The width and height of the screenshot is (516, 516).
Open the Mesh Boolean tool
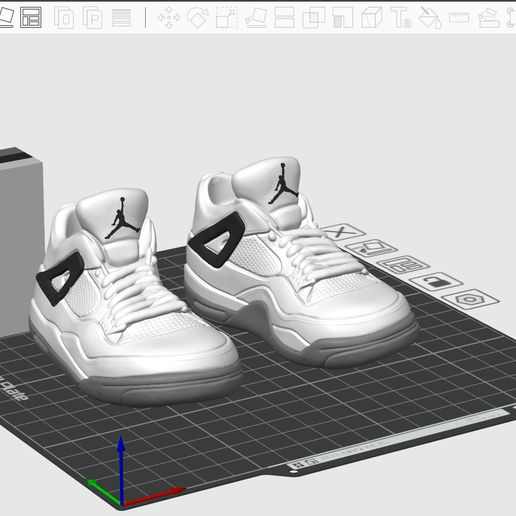313,18
